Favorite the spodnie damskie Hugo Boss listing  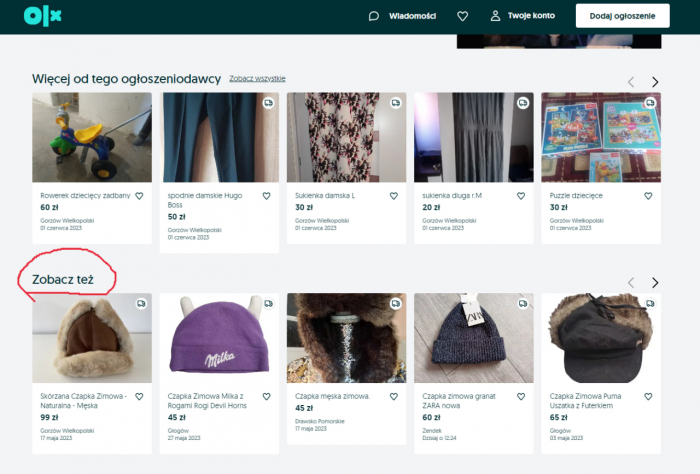click(x=267, y=196)
